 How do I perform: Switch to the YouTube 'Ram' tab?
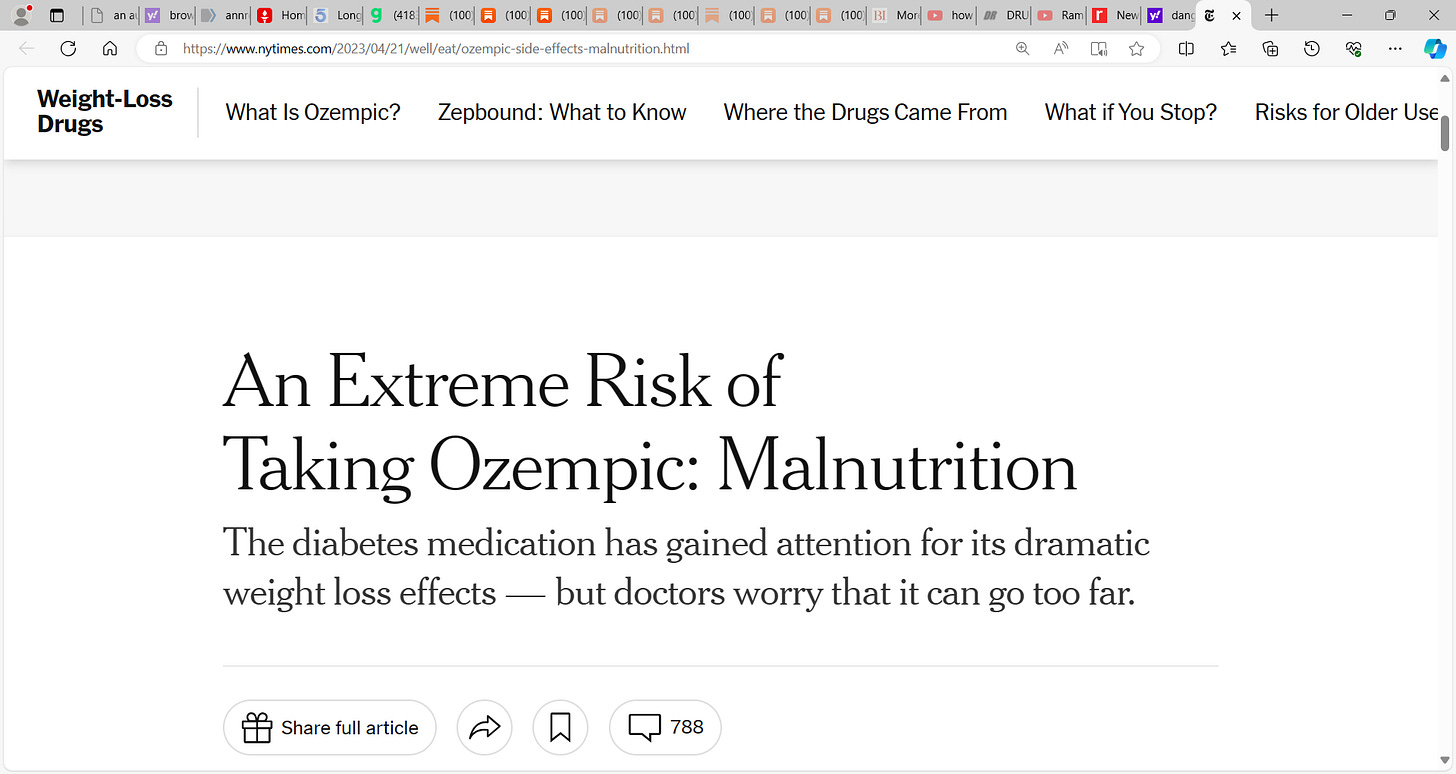pyautogui.click(x=1061, y=16)
